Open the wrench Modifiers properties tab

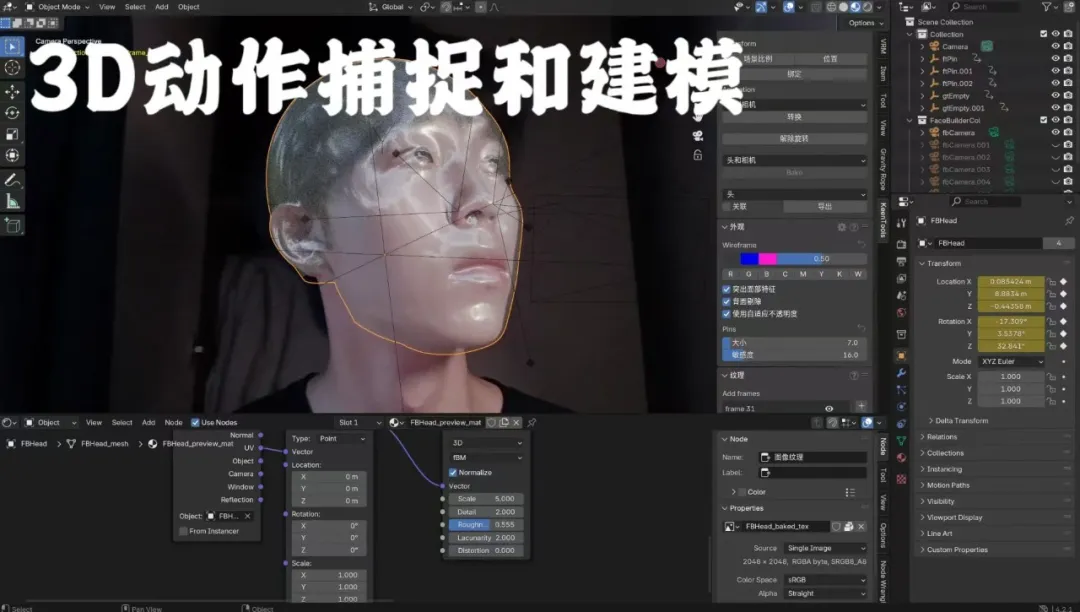[x=901, y=373]
